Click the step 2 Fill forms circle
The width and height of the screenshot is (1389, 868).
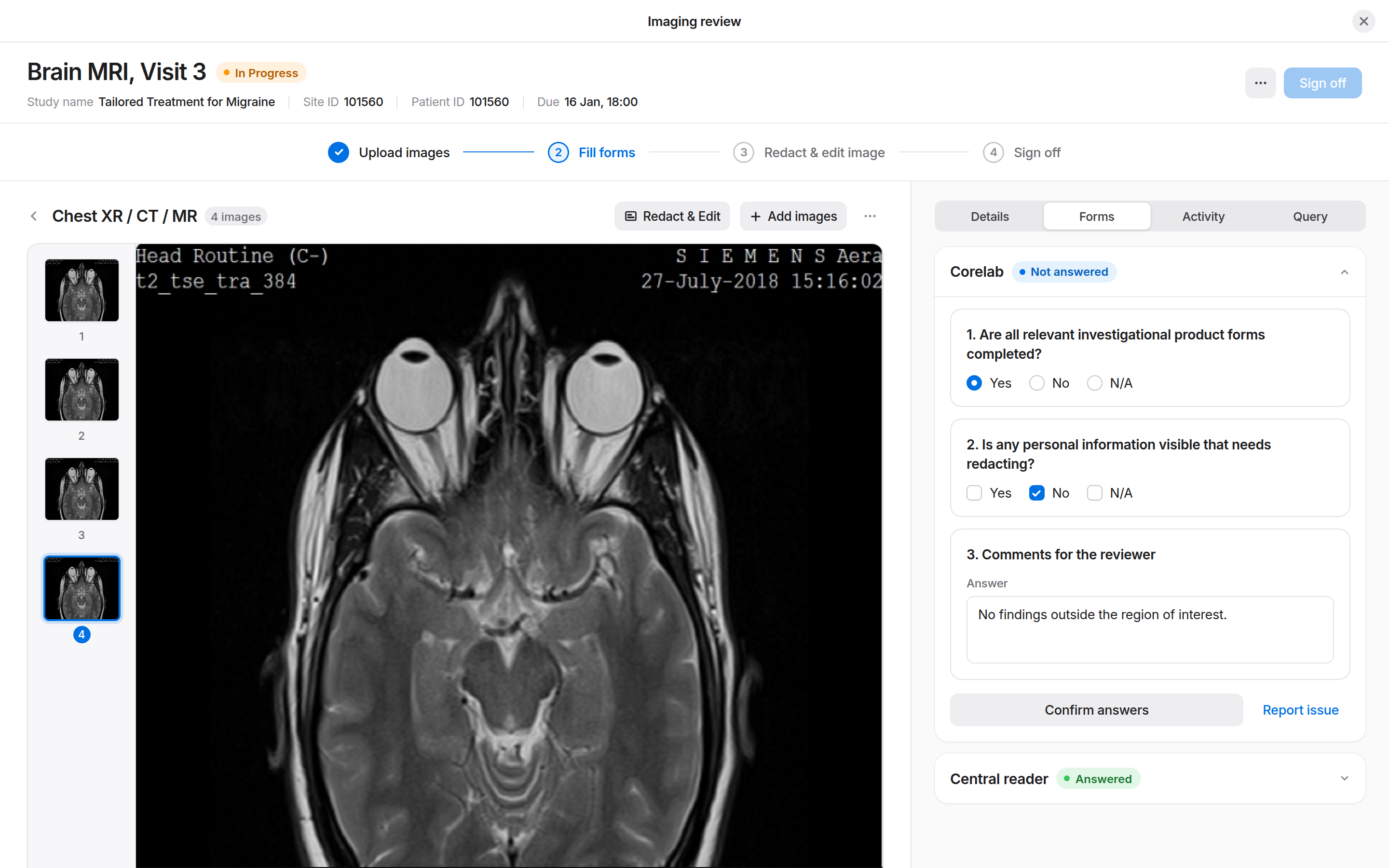coord(558,152)
